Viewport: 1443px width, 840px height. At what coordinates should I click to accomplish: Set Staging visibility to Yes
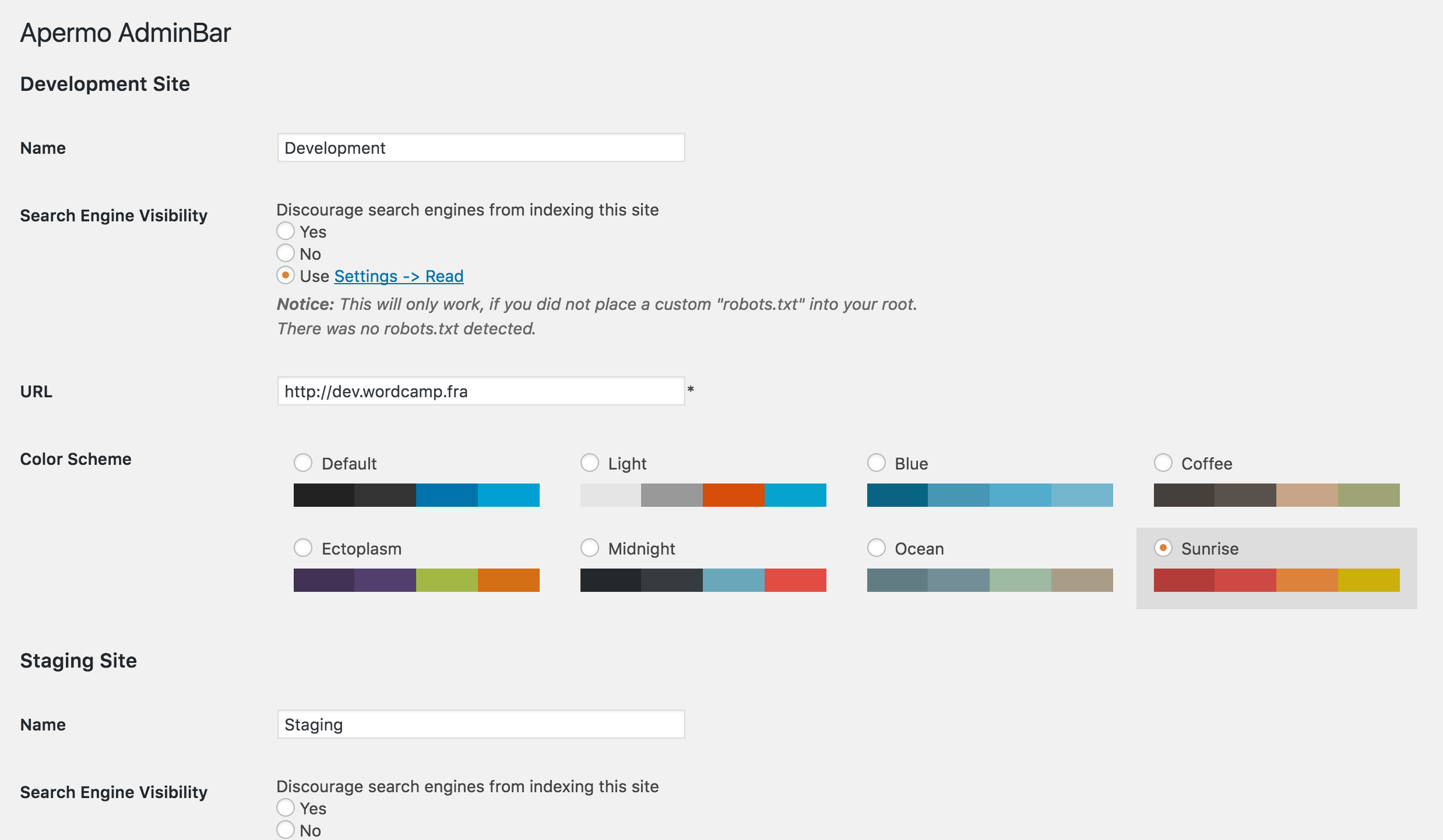pos(286,808)
